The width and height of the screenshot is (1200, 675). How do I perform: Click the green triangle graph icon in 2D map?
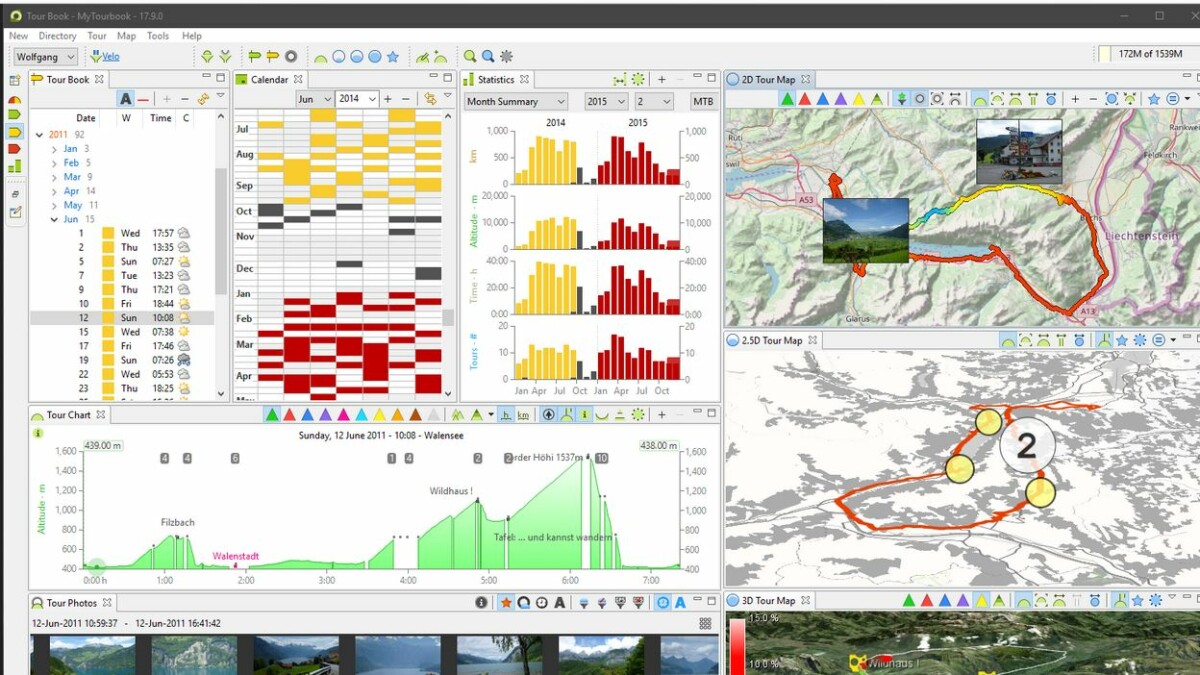coord(787,99)
